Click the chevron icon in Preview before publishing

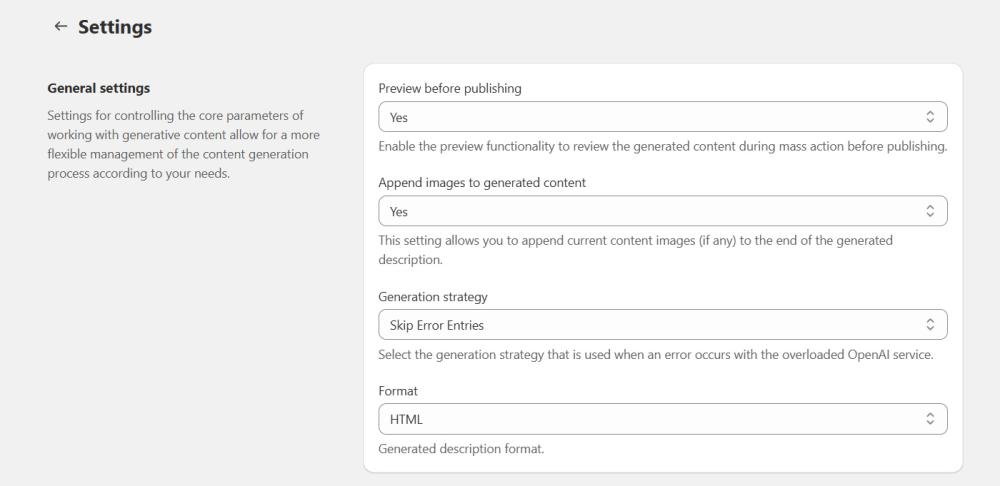point(930,118)
